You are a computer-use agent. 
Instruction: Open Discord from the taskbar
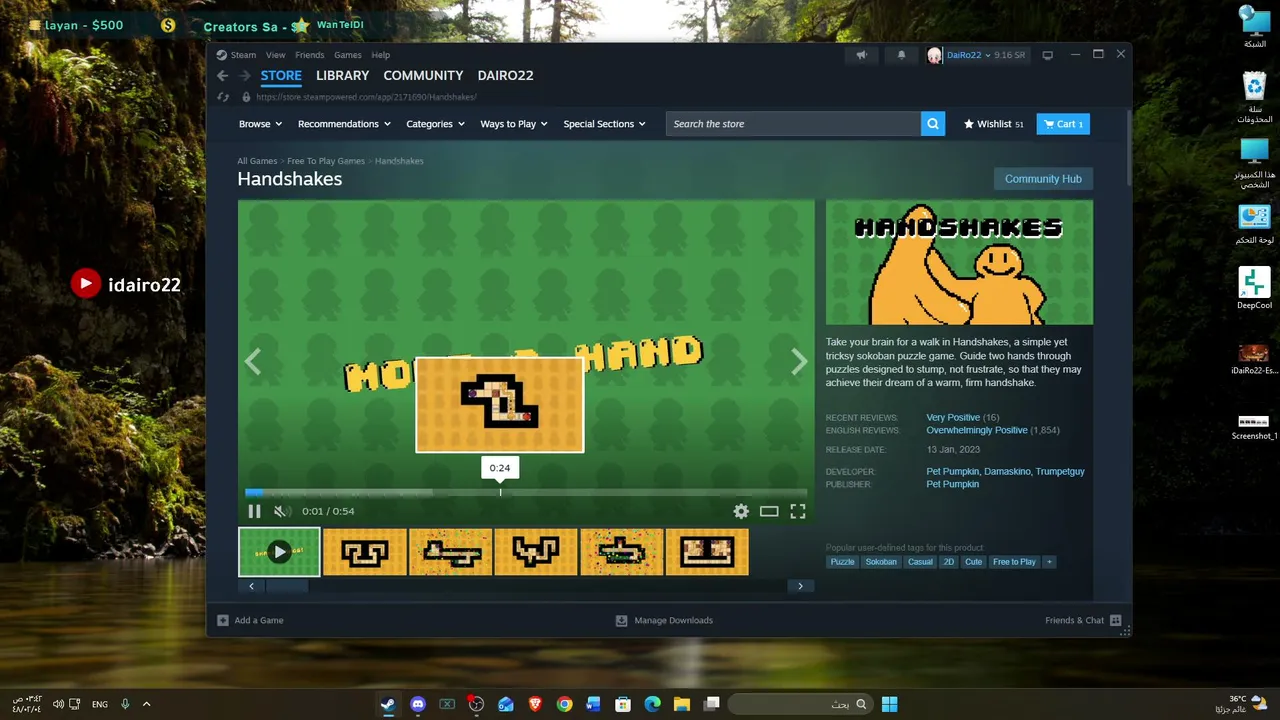pos(418,704)
